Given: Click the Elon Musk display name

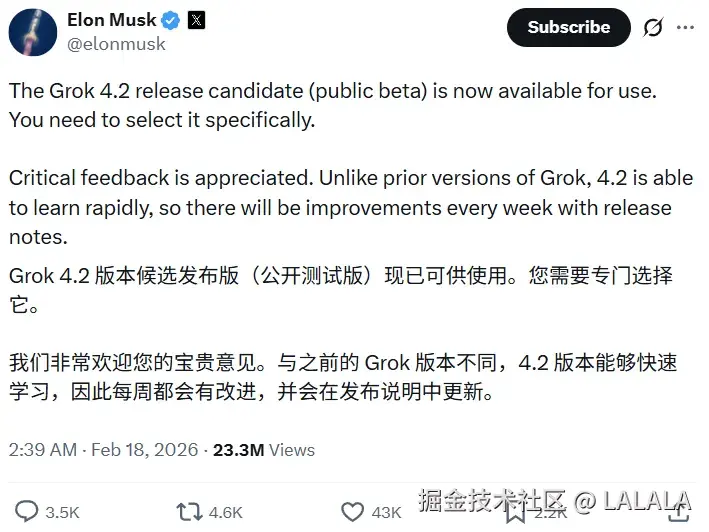Looking at the screenshot, I should click(112, 20).
